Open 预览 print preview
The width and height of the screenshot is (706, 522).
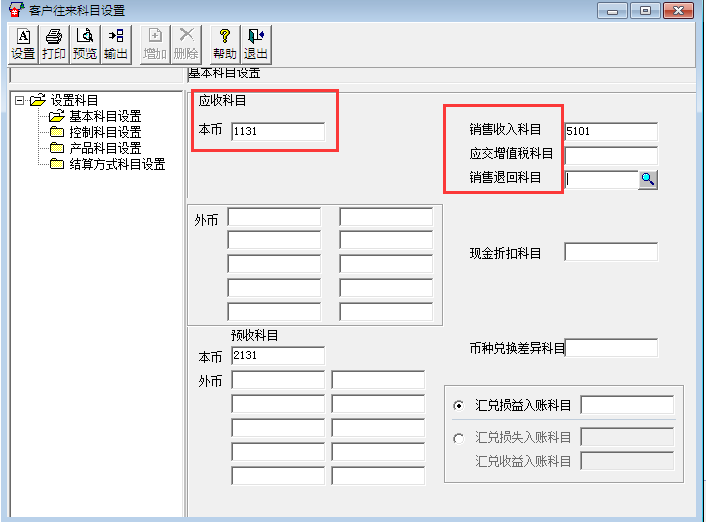coord(84,44)
